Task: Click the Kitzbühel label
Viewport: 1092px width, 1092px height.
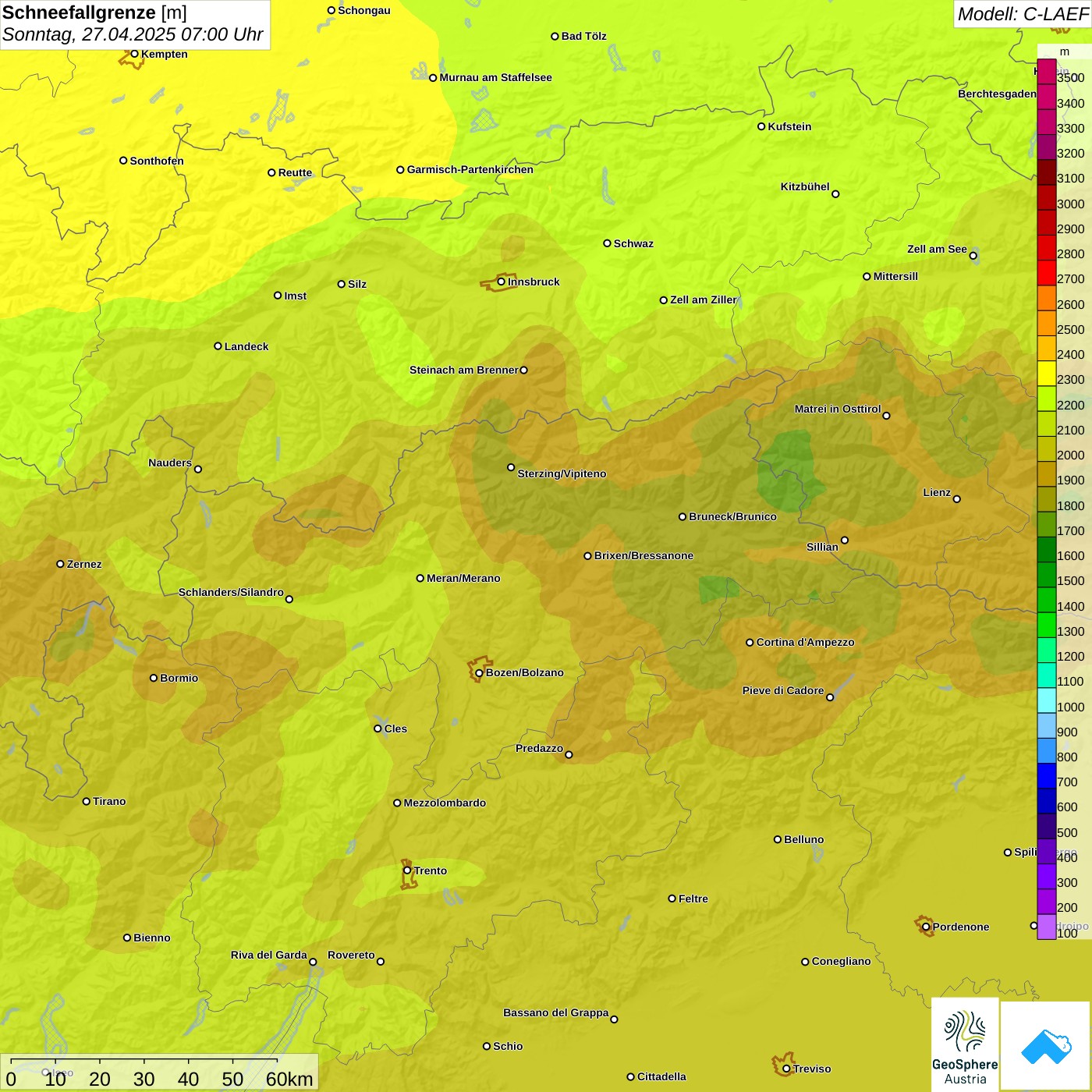Action: pos(805,186)
